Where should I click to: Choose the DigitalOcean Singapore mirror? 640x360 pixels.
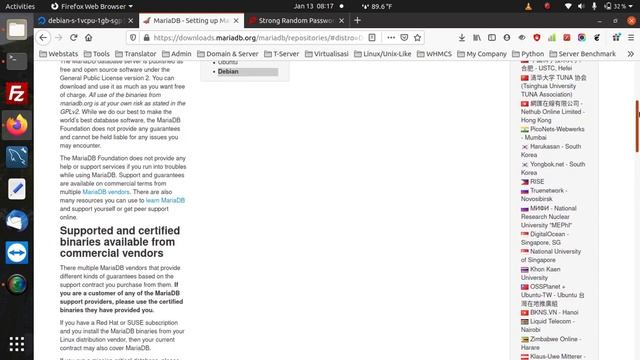[544, 238]
